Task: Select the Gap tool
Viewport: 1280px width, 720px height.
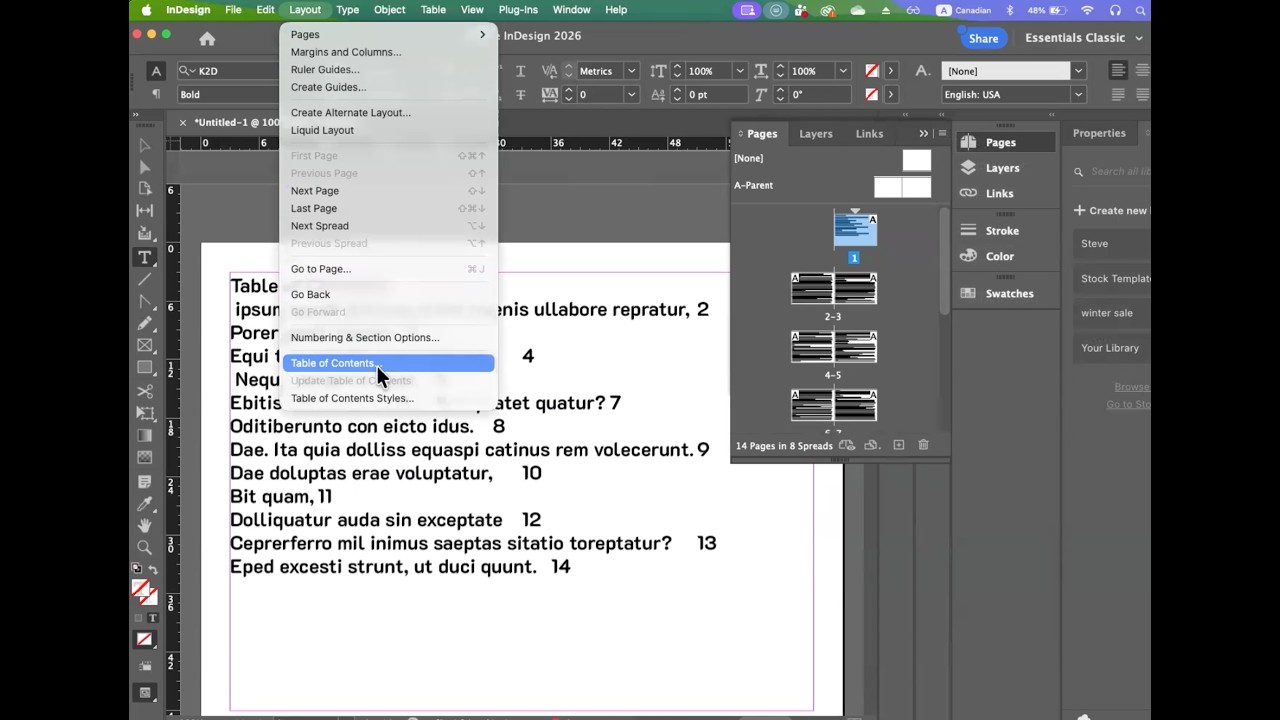Action: point(145,211)
